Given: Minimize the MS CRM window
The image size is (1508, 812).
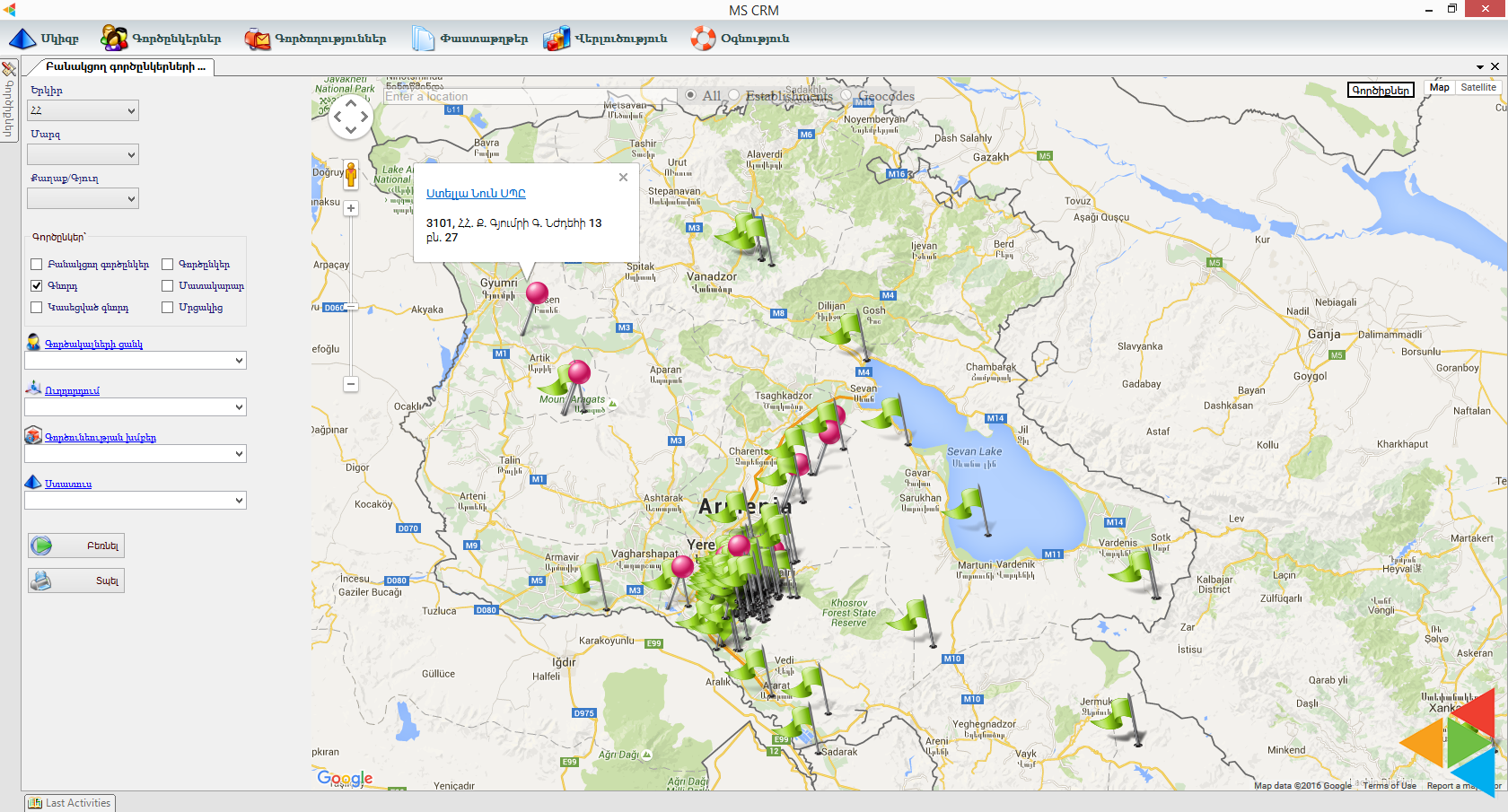Looking at the screenshot, I should point(1428,10).
